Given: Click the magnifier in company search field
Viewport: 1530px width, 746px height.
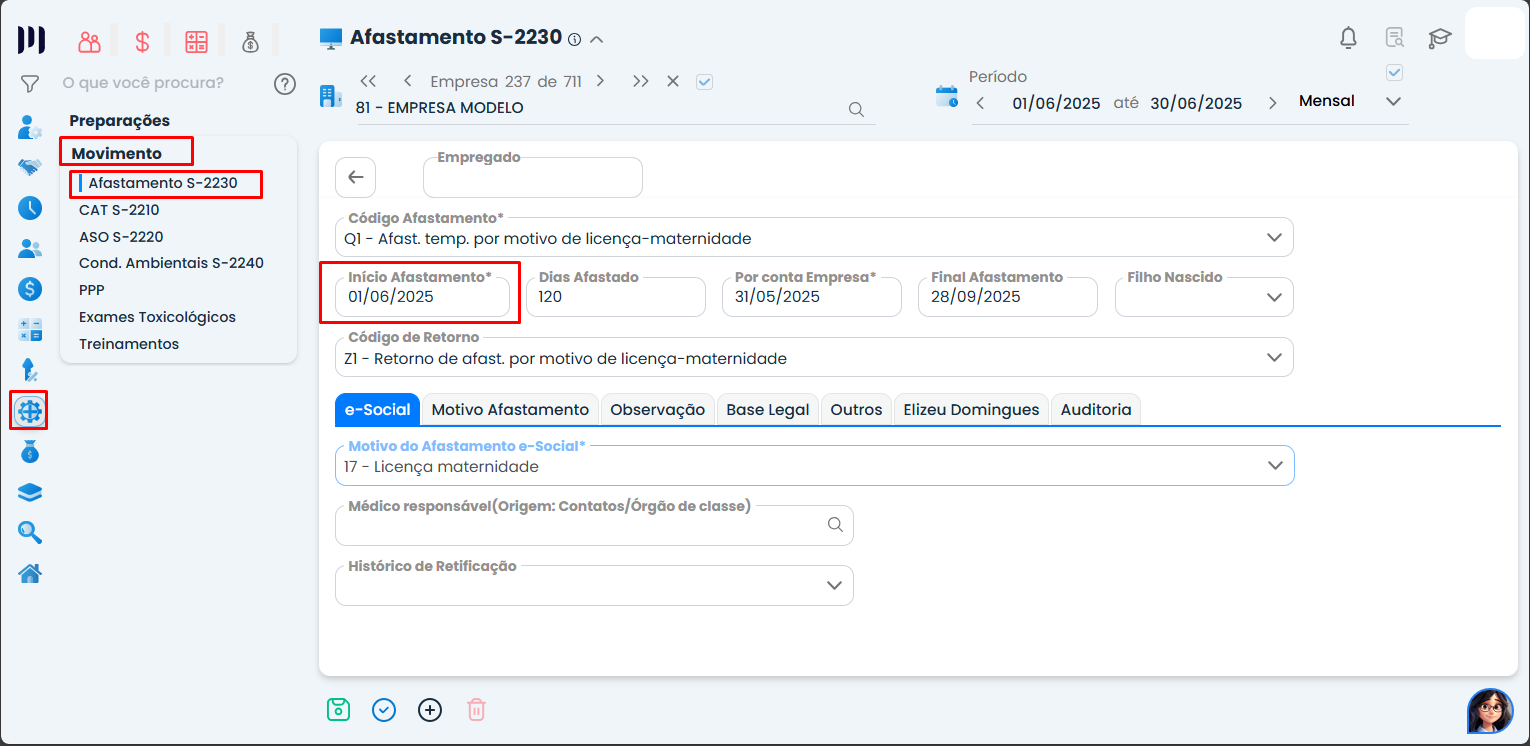Looking at the screenshot, I should (x=856, y=110).
